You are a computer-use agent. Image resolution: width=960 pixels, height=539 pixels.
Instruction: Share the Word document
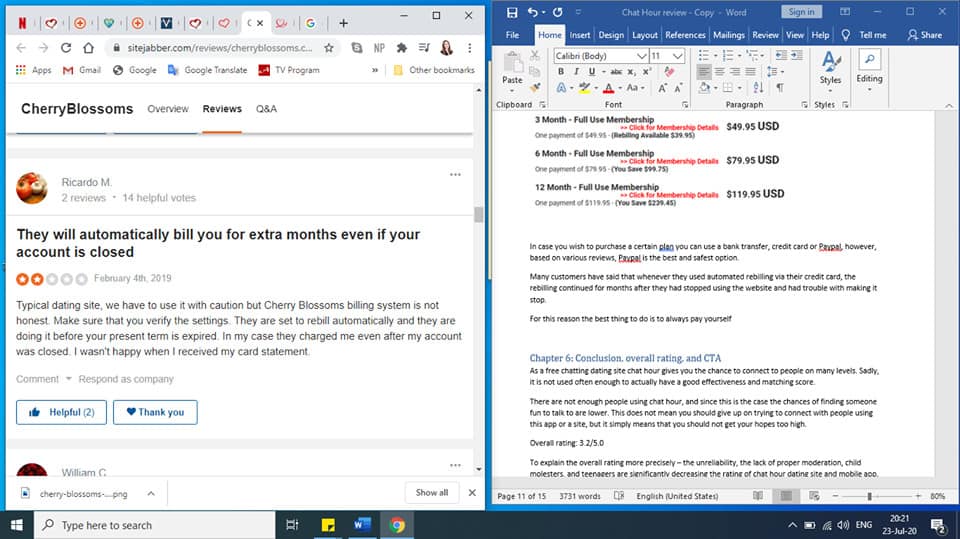point(924,35)
